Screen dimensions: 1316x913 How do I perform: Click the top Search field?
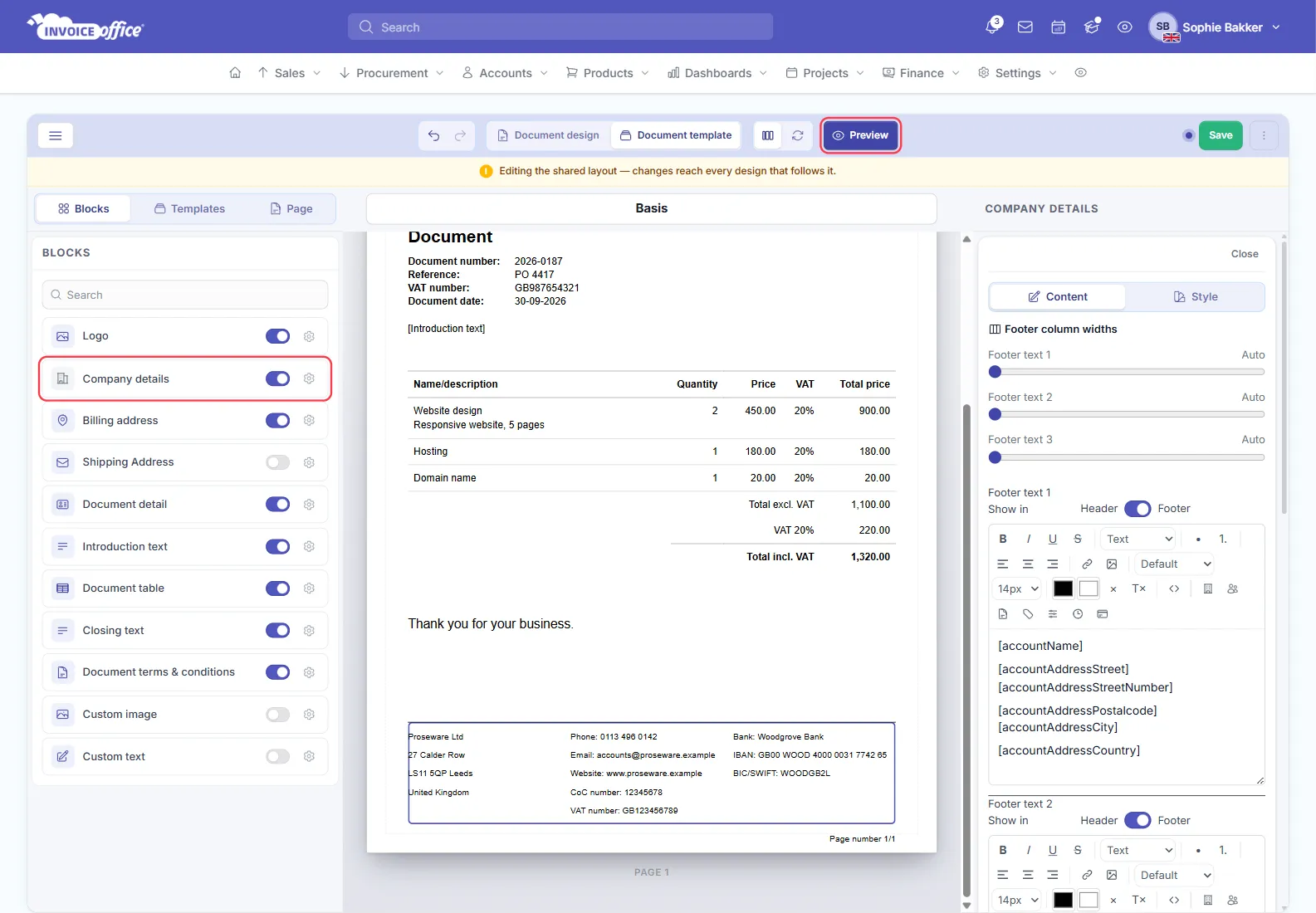pyautogui.click(x=560, y=27)
